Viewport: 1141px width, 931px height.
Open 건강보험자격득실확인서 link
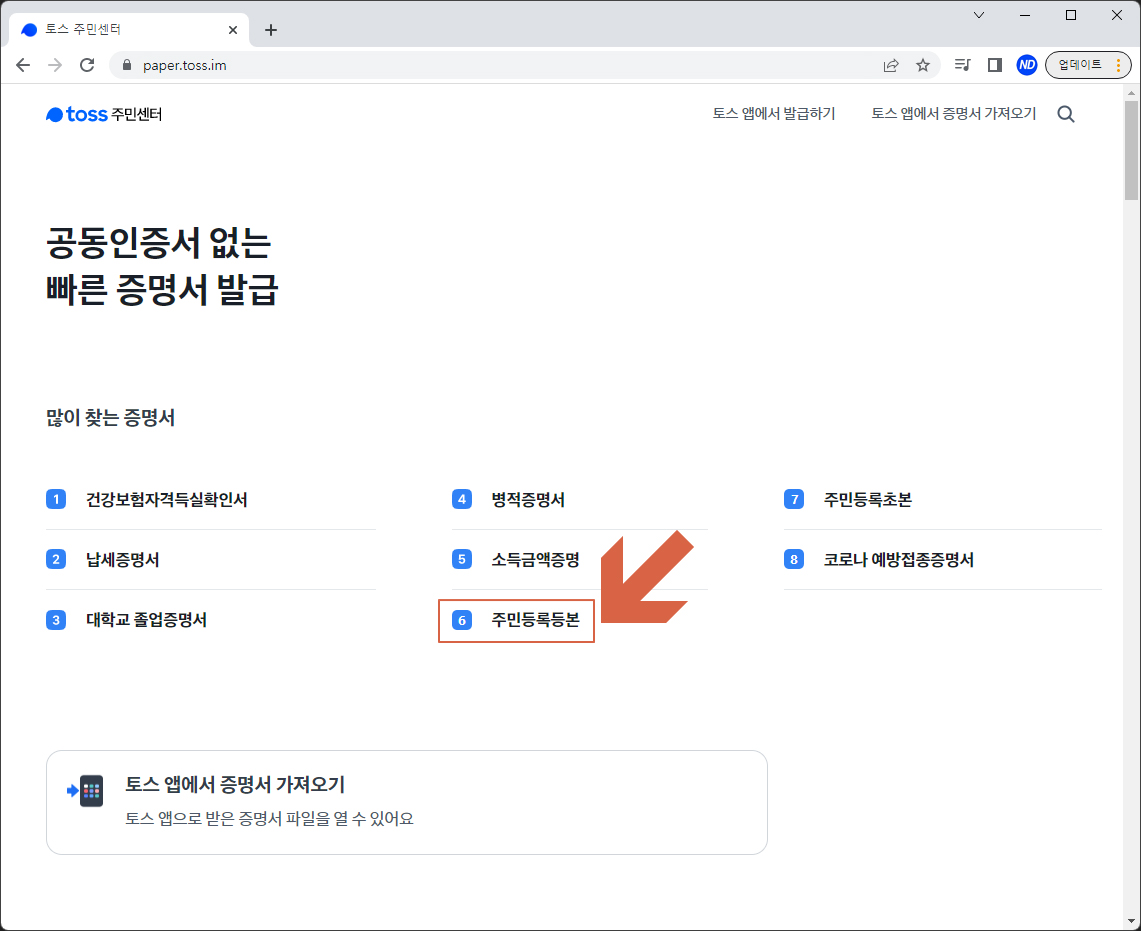point(167,499)
